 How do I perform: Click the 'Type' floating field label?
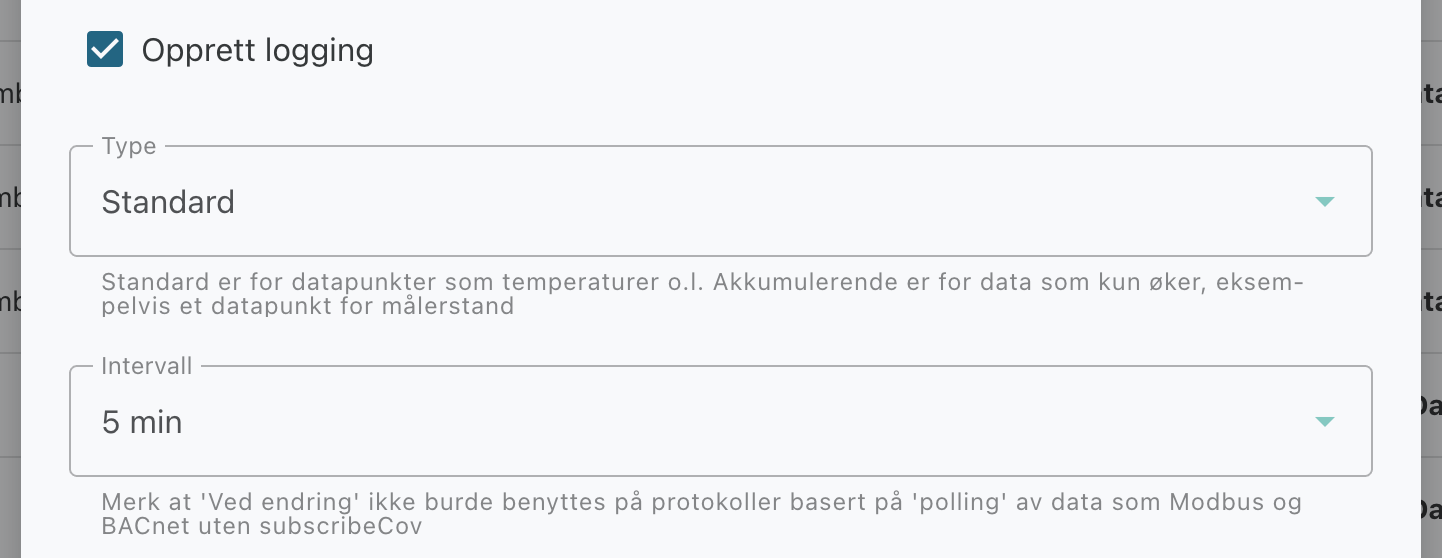129,146
